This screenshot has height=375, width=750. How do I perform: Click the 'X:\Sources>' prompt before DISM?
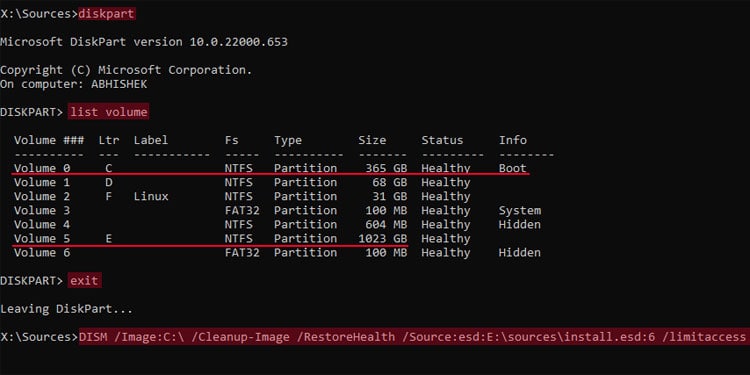pos(39,337)
